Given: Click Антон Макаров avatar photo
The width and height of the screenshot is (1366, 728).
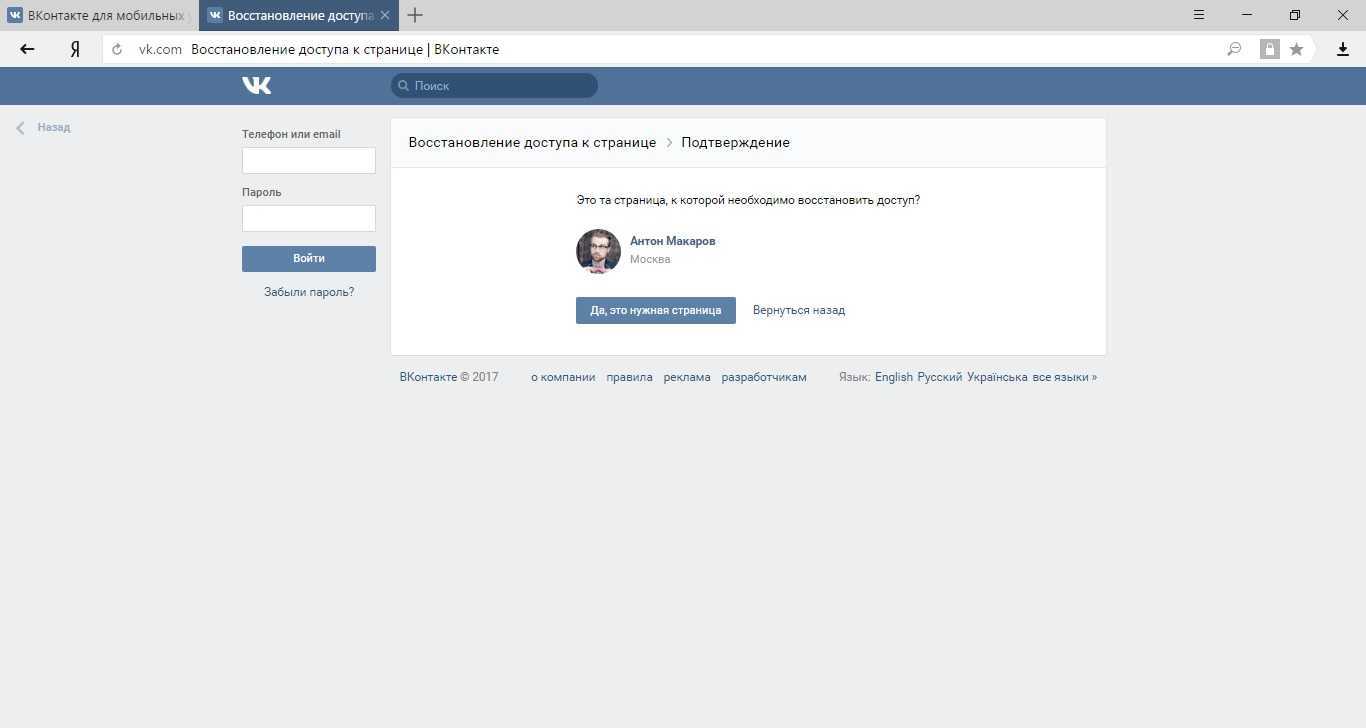Looking at the screenshot, I should coord(598,251).
